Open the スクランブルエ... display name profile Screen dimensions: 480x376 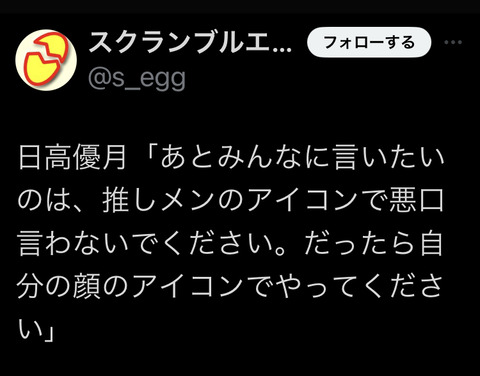190,42
